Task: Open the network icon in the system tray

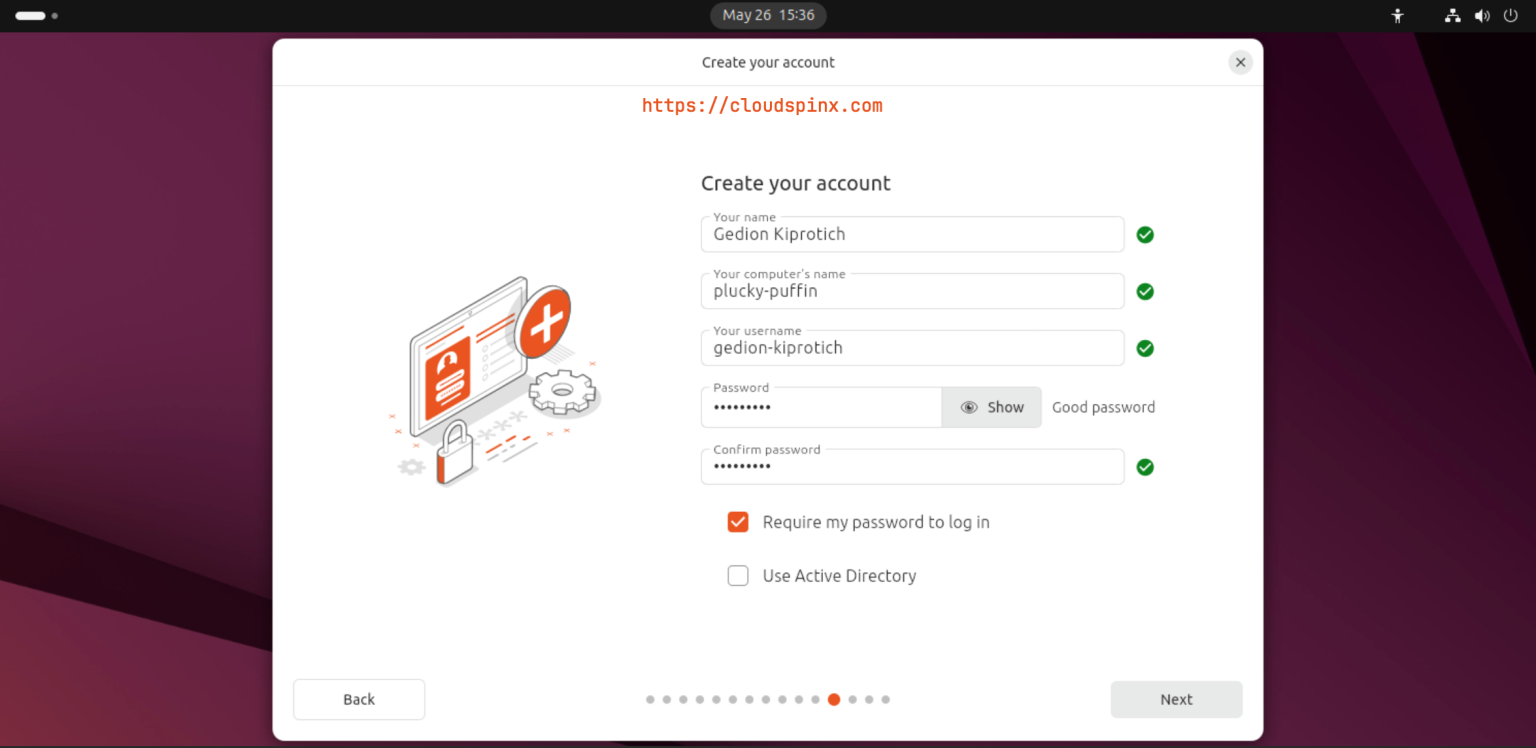Action: pyautogui.click(x=1452, y=15)
